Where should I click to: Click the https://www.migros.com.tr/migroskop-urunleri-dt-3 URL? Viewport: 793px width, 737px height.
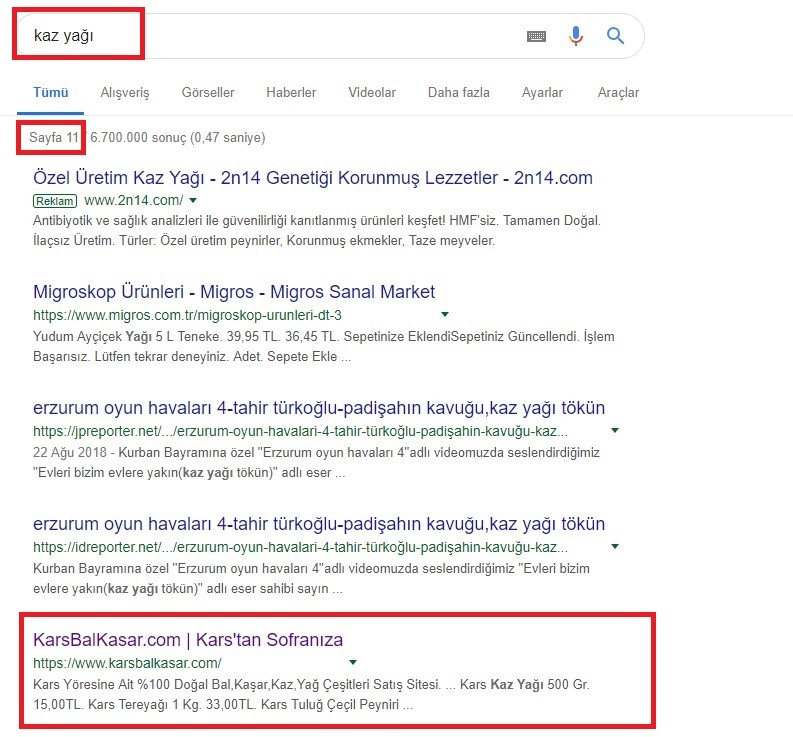187,315
